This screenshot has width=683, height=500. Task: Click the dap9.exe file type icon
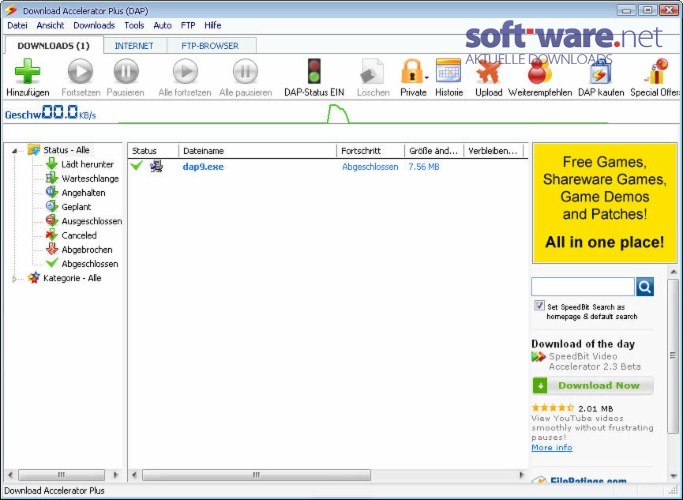pyautogui.click(x=156, y=166)
